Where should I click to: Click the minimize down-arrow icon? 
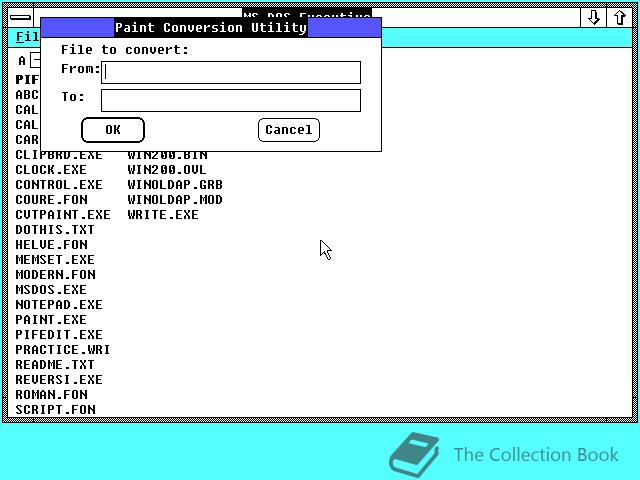(593, 18)
